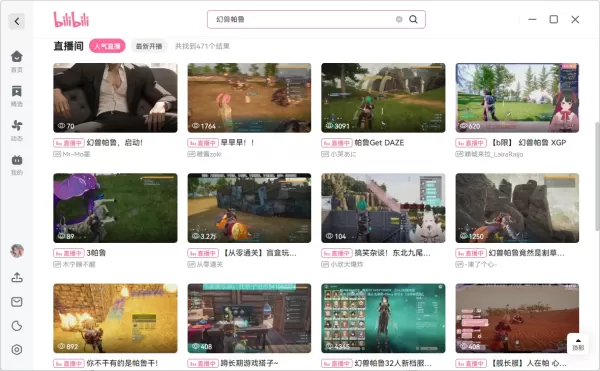Toggle dark mode with moon icon

tap(17, 326)
